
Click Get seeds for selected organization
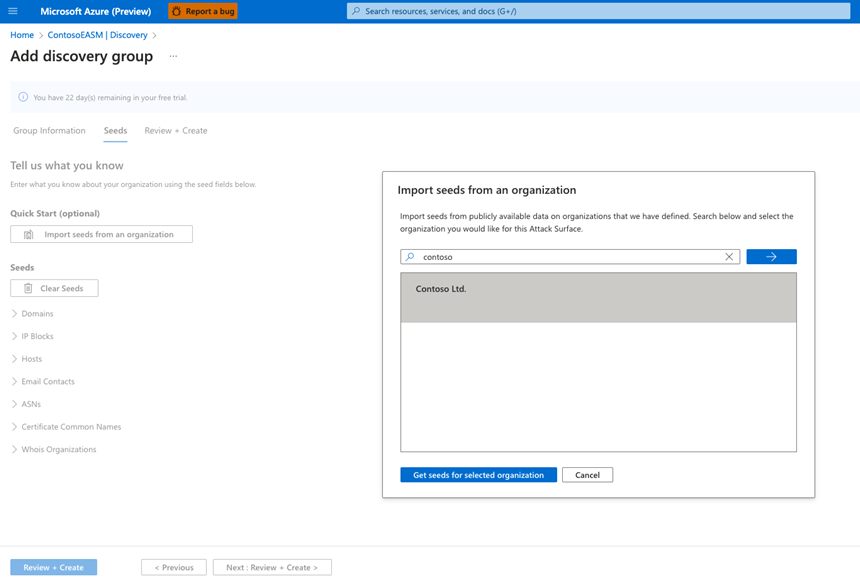(478, 474)
